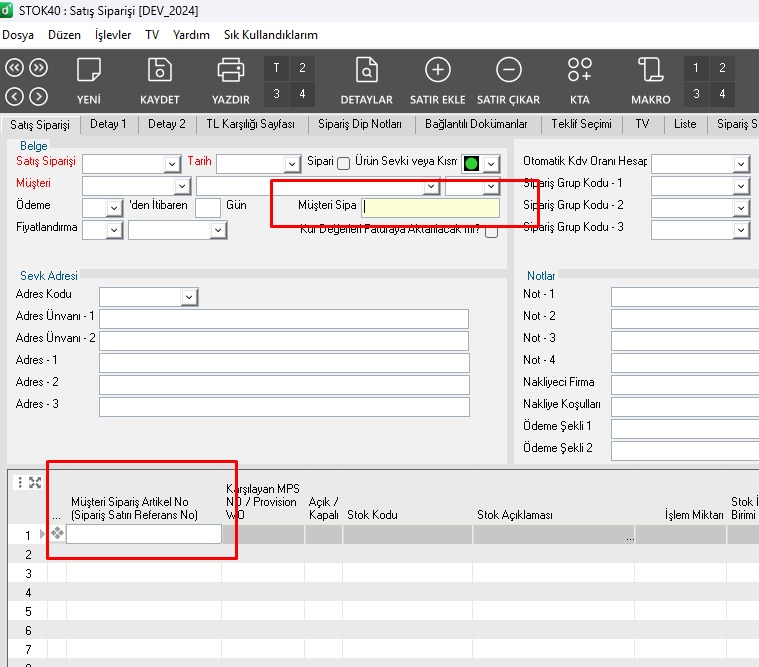The height and width of the screenshot is (667, 759).
Task: Expand the Müşteri dropdown
Action: pyautogui.click(x=181, y=186)
